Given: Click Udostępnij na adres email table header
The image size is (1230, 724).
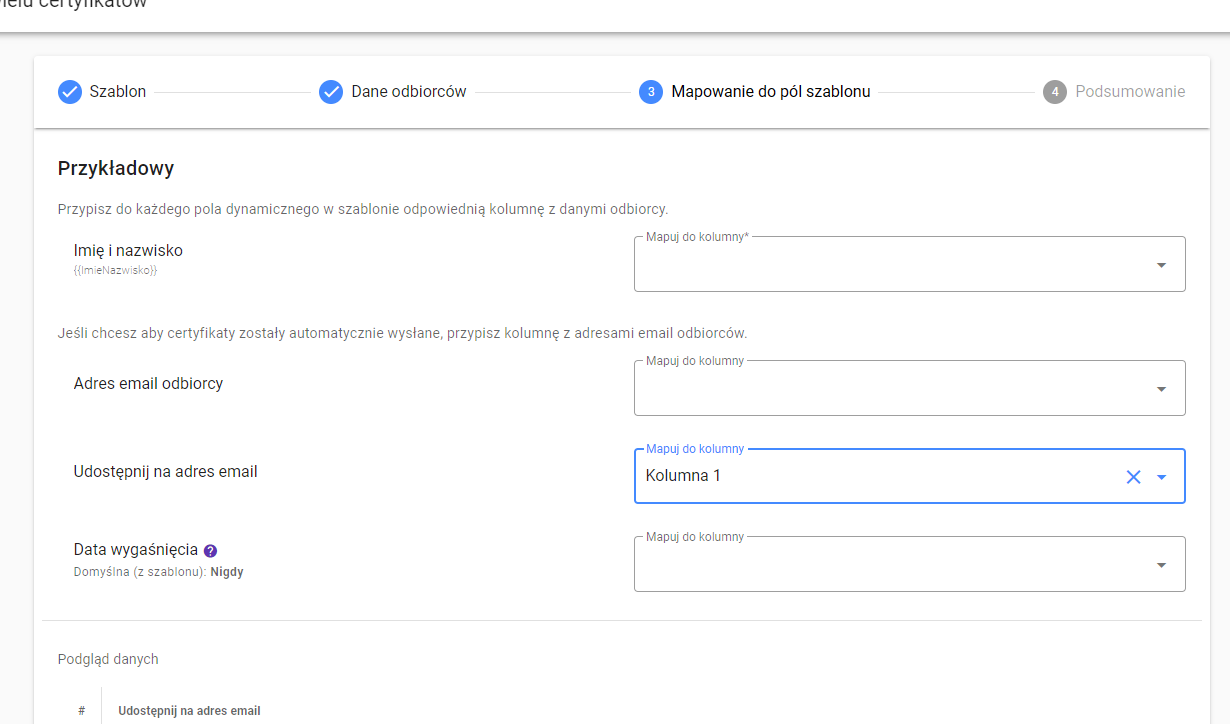Looking at the screenshot, I should pyautogui.click(x=189, y=711).
